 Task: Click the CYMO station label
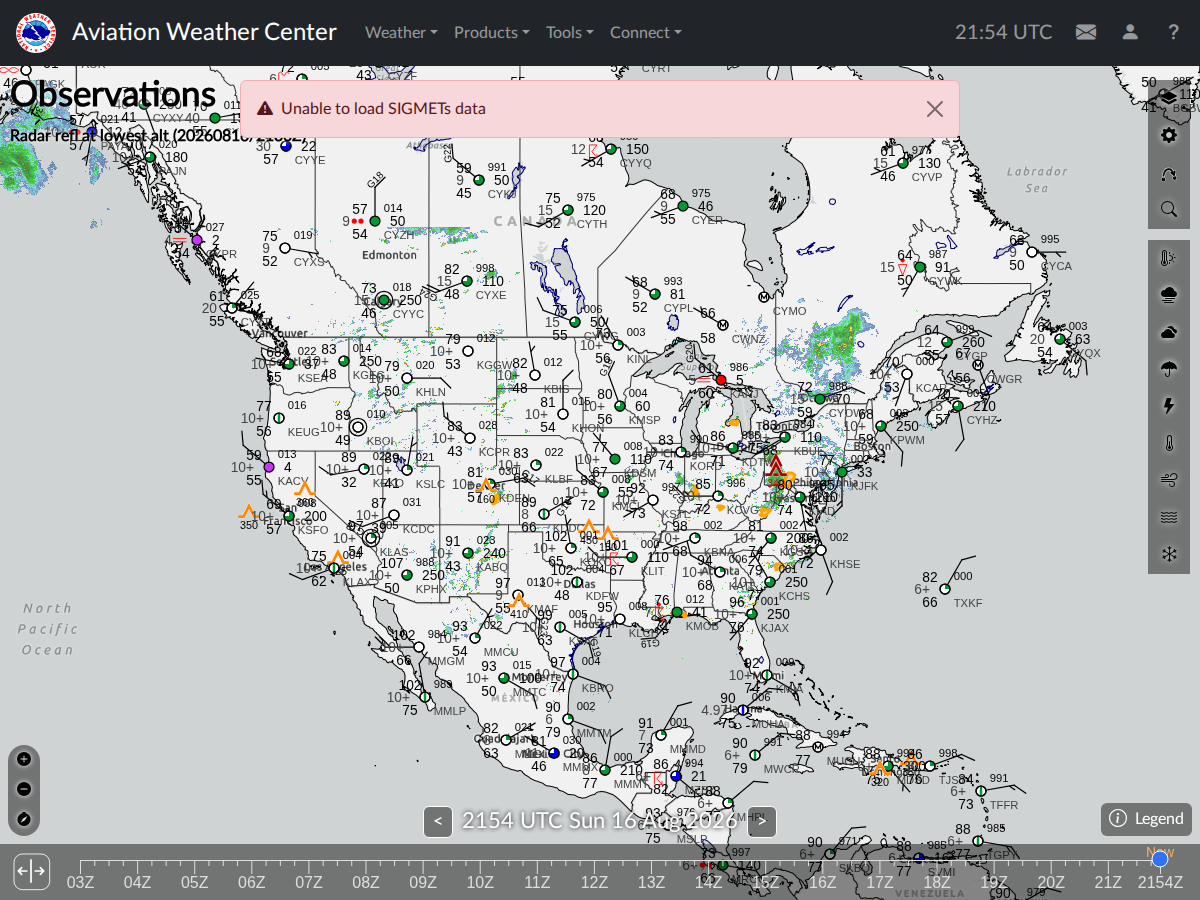(x=790, y=311)
